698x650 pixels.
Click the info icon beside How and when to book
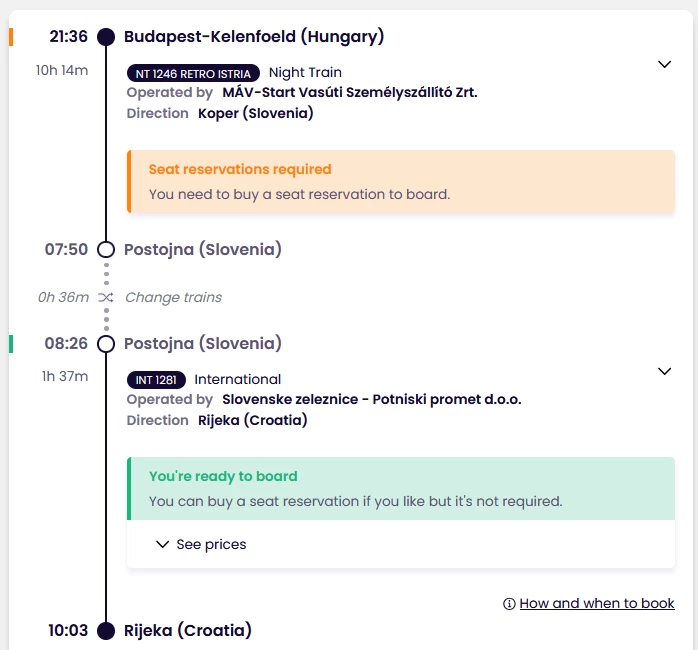tap(509, 604)
